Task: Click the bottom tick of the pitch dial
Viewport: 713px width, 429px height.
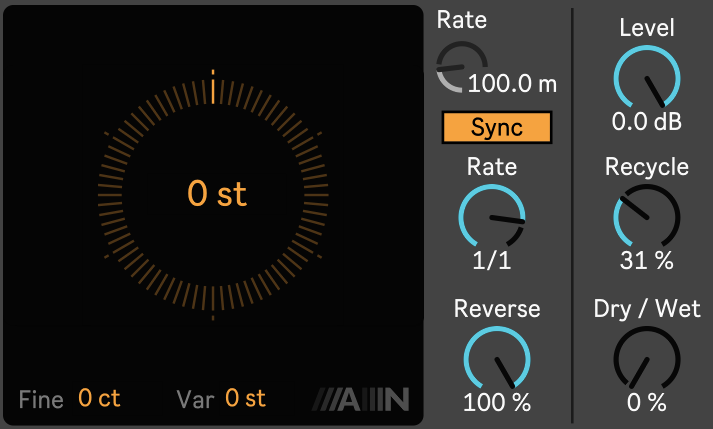Action: pos(212,318)
